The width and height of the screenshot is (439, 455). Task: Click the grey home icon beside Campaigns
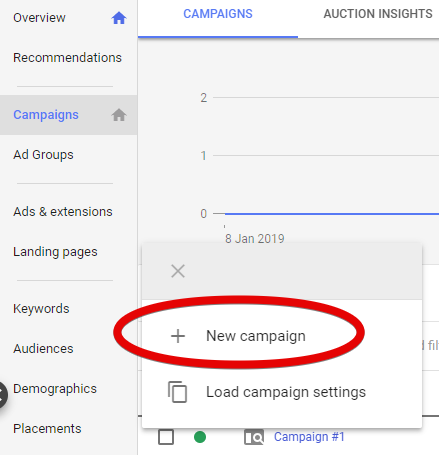119,115
